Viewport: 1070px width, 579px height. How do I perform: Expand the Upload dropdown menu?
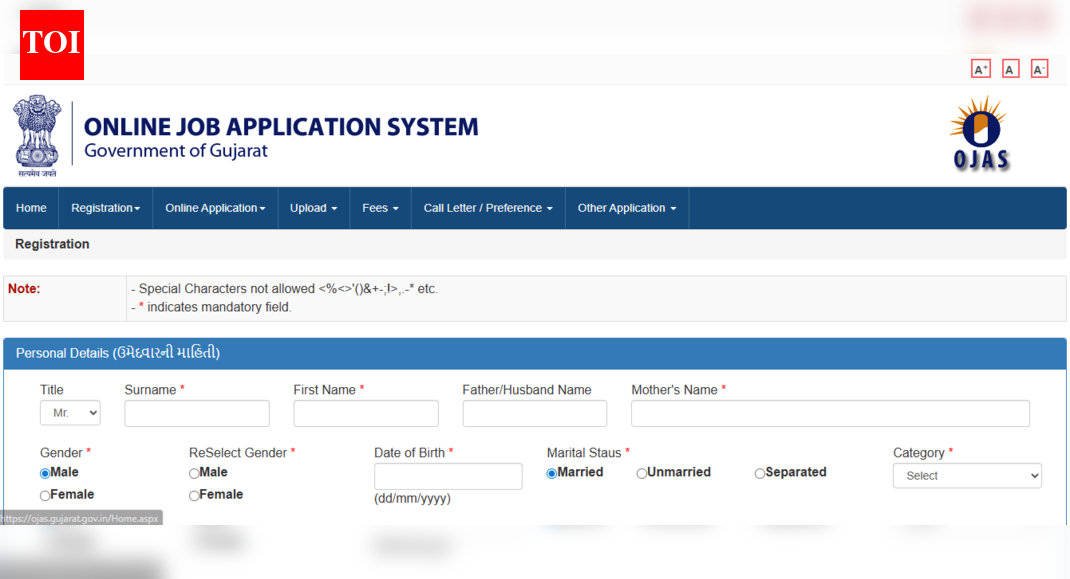(x=313, y=208)
